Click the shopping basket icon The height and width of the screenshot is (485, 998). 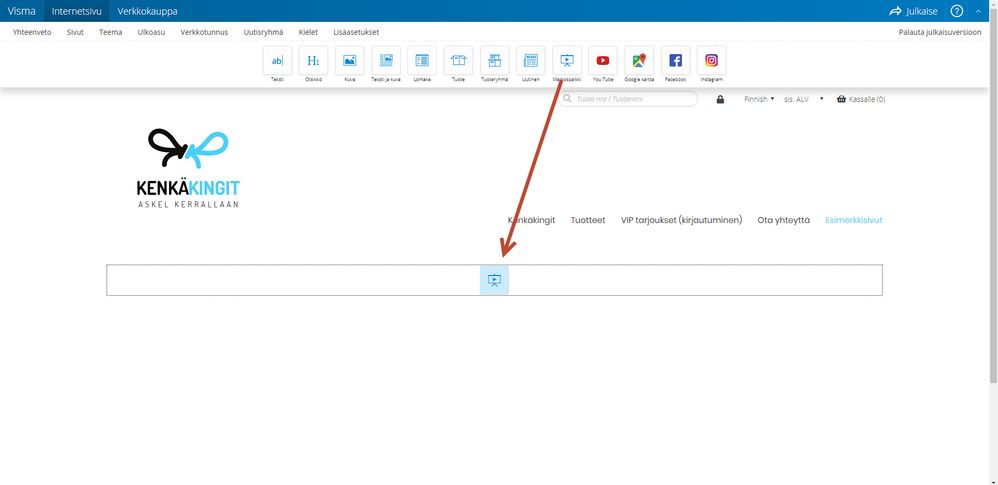tap(841, 99)
